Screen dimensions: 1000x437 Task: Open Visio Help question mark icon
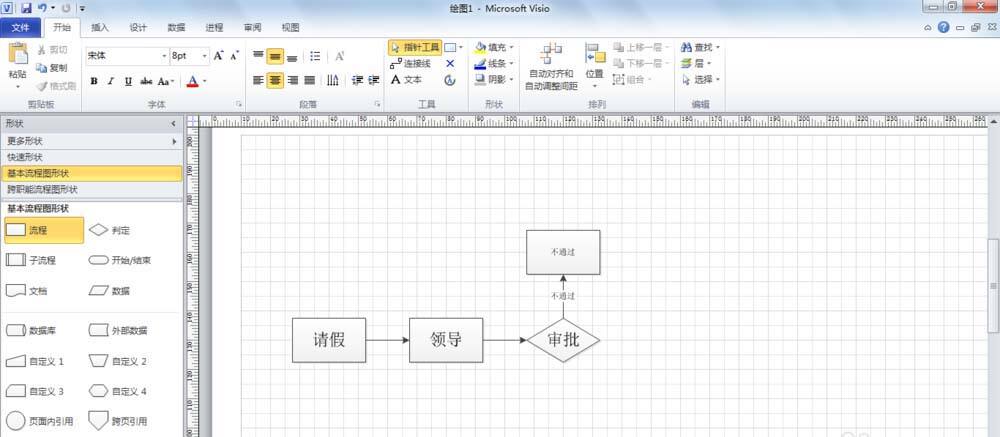944,27
